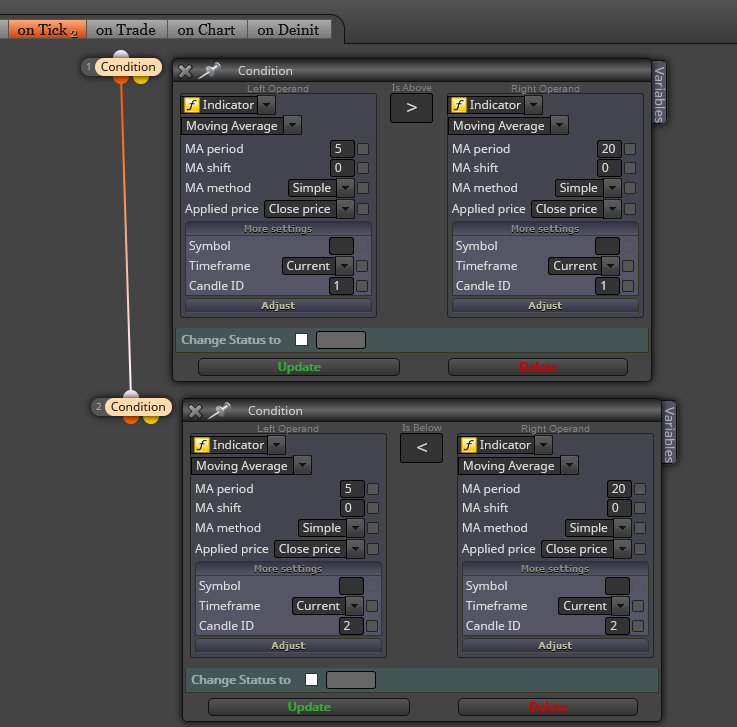Select the Condition 2 node block

138,406
